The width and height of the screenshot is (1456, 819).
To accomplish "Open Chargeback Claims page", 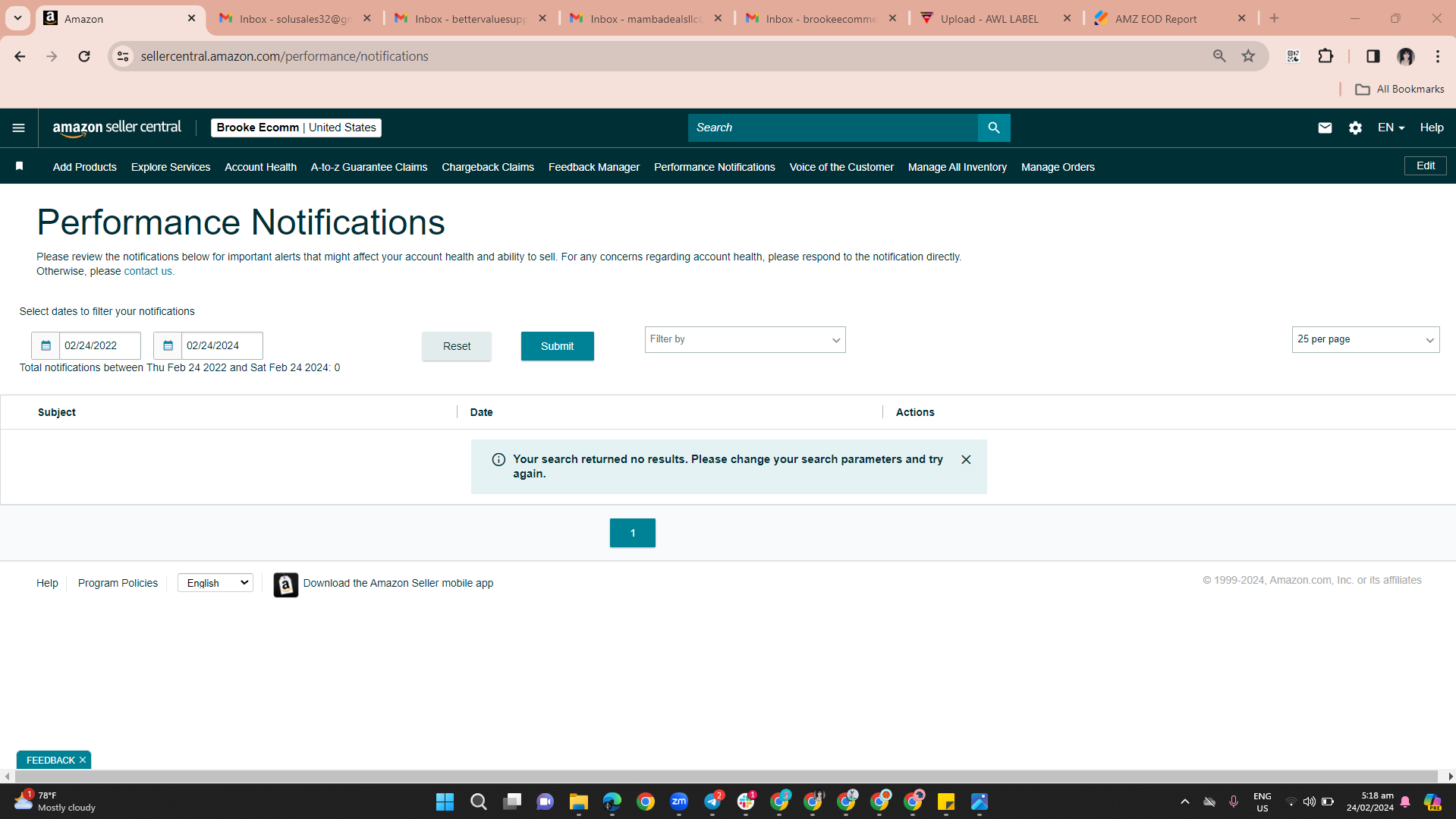I will 488,167.
